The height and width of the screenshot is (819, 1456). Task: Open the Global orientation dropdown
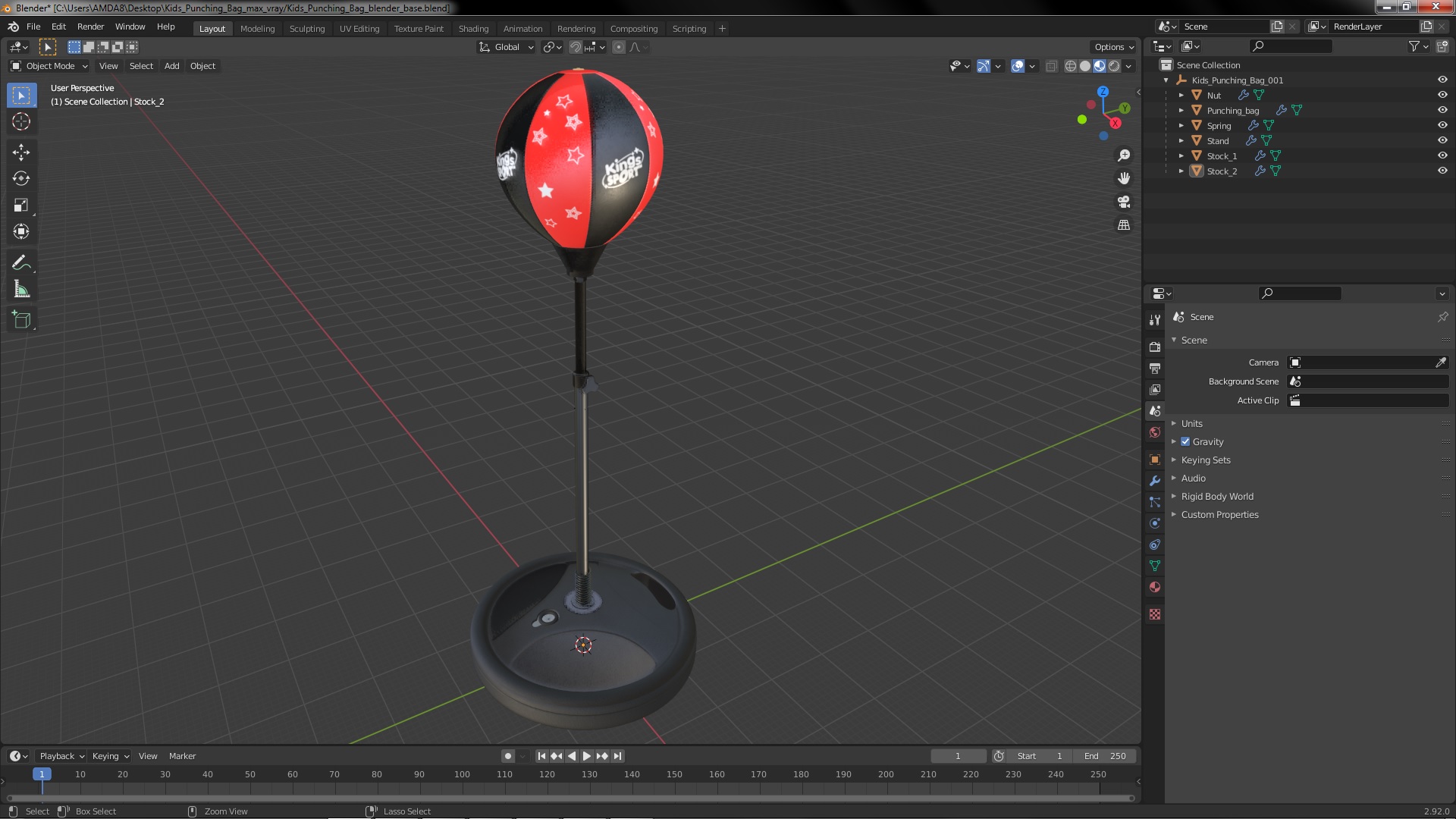coord(506,47)
